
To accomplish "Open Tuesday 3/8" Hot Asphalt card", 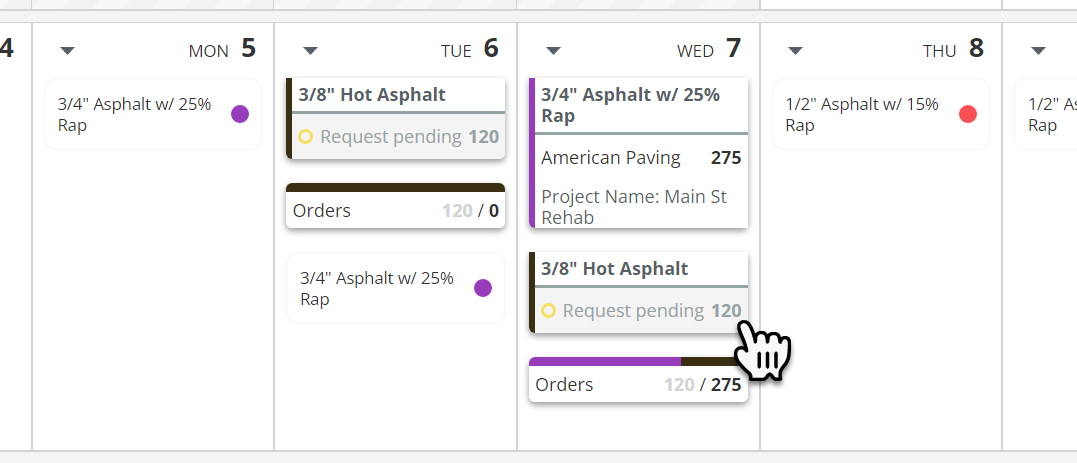I will 372,95.
